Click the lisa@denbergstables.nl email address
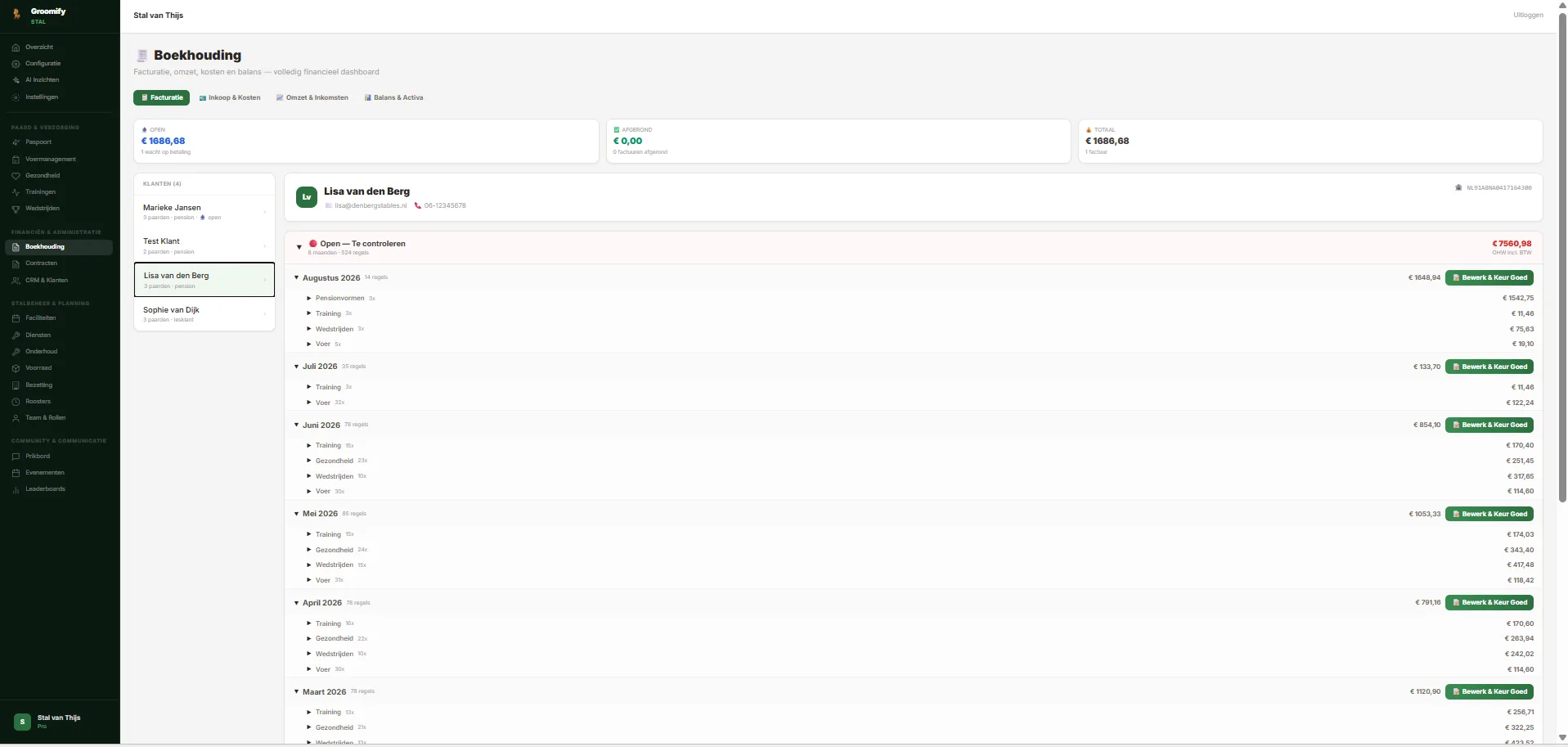 point(371,205)
